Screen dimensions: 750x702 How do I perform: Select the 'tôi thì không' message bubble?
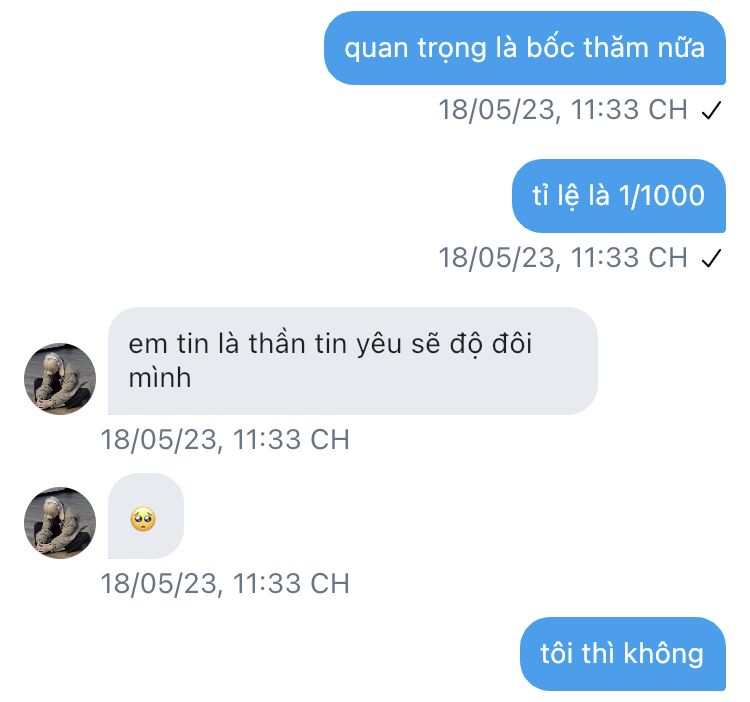(x=623, y=654)
